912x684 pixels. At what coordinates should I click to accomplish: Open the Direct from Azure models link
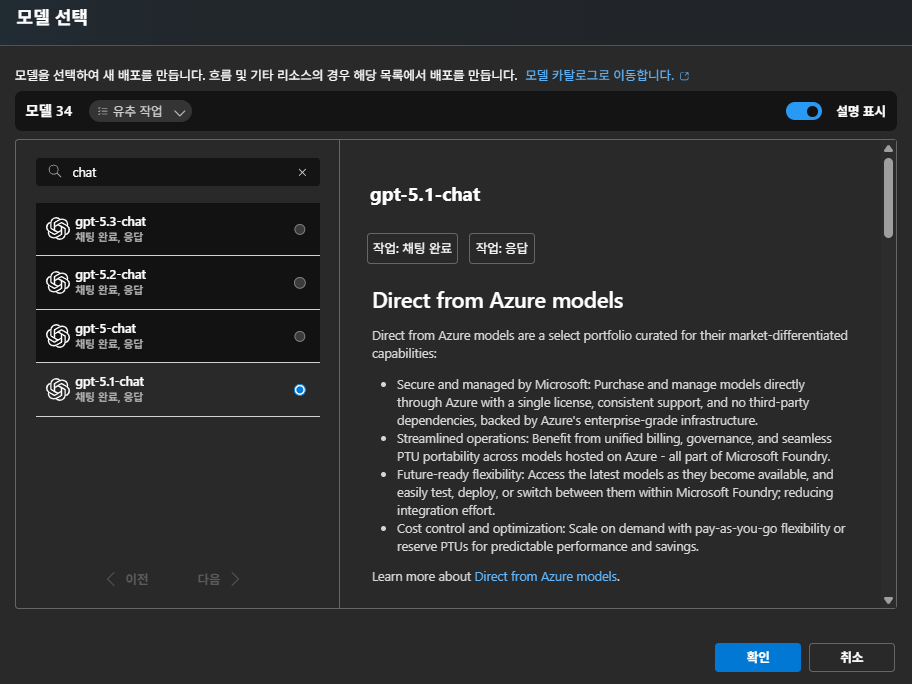545,577
